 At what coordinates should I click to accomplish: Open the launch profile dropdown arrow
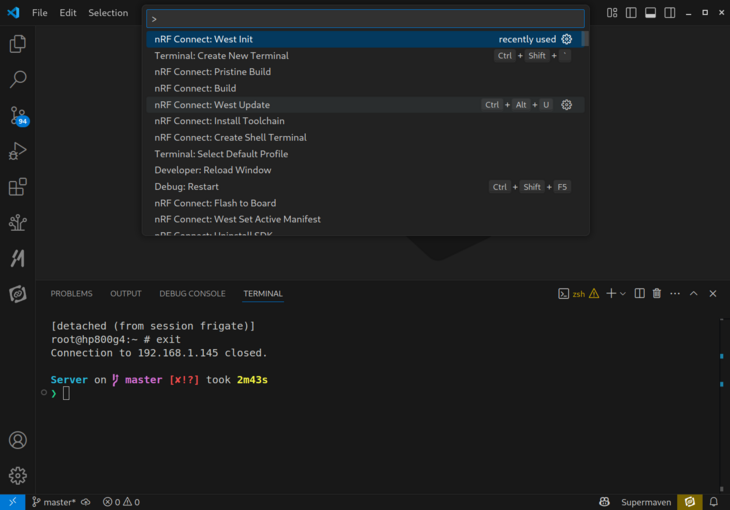pyautogui.click(x=623, y=293)
